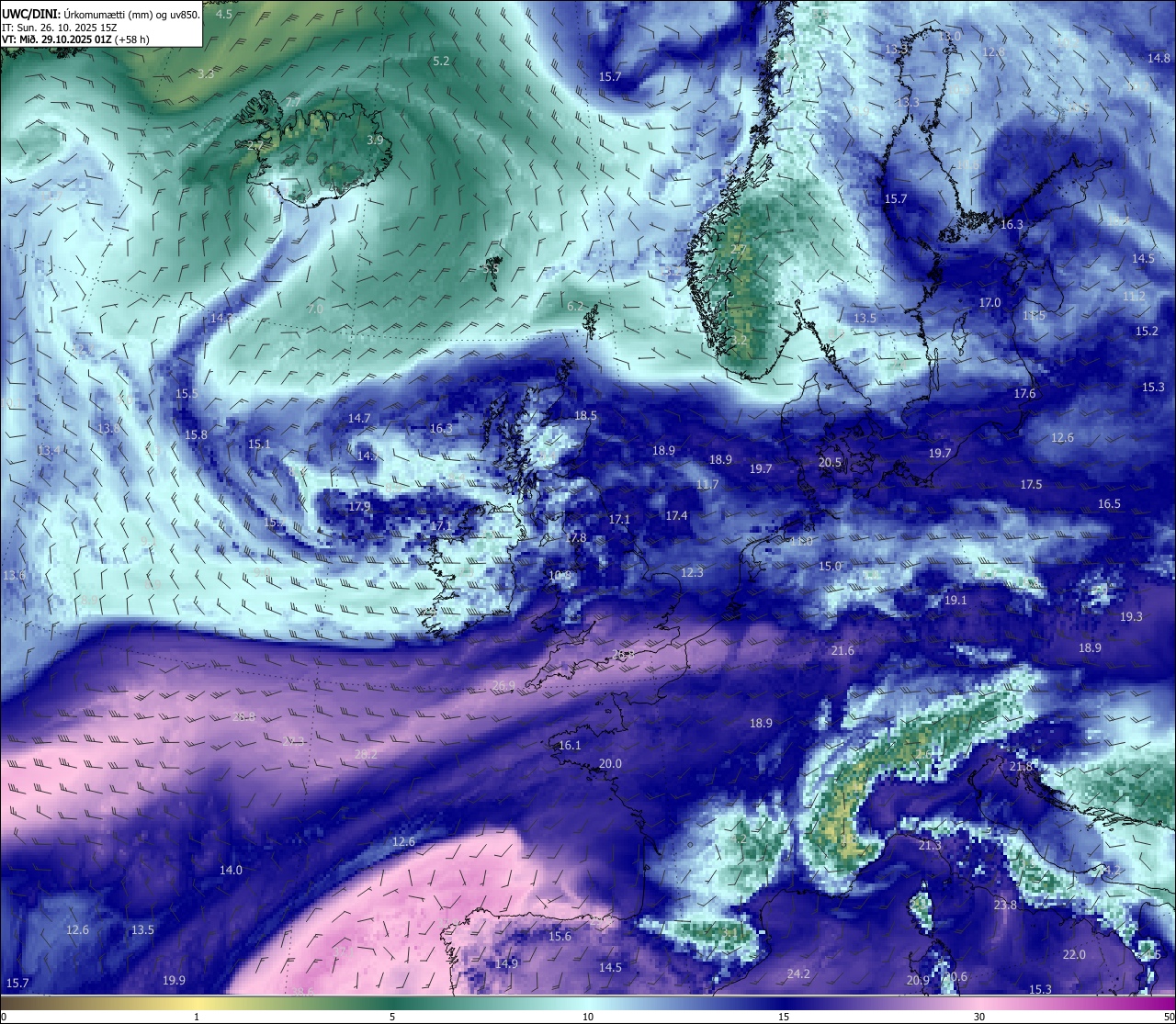
Task: Click the '21.3' map value
Action: [930, 845]
